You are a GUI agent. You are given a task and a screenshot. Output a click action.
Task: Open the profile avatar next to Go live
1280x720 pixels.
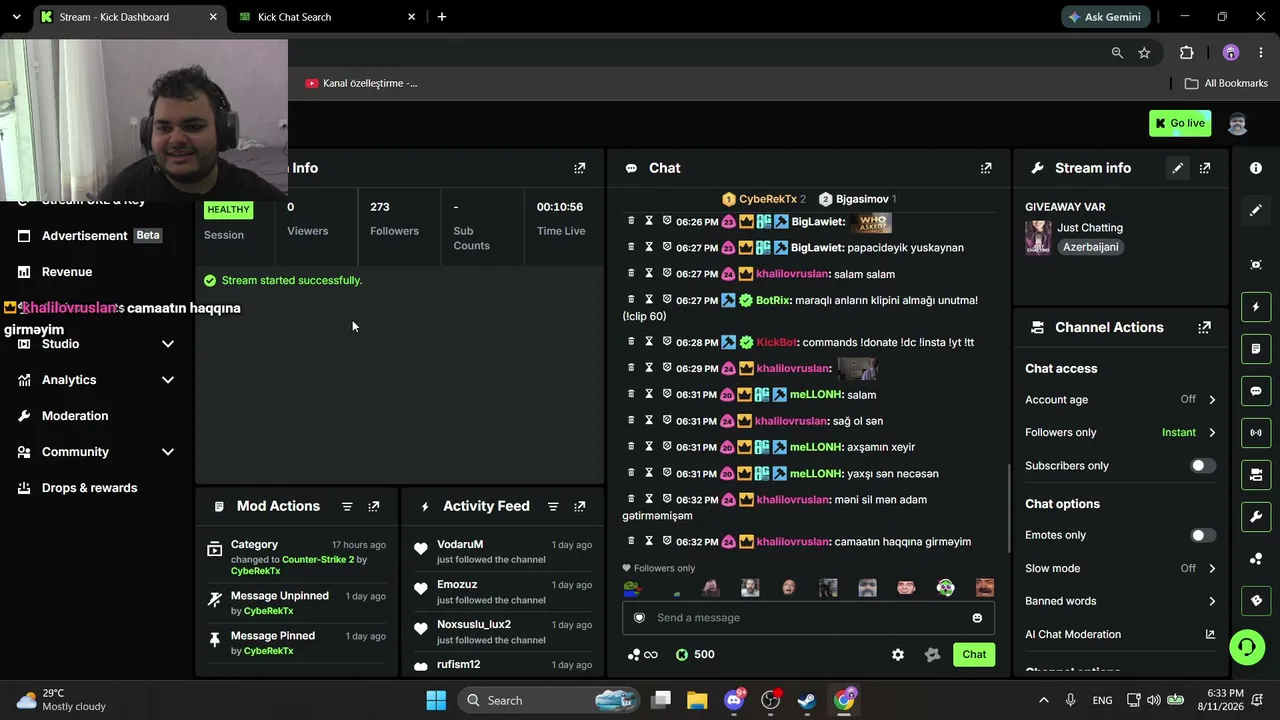[x=1237, y=124]
